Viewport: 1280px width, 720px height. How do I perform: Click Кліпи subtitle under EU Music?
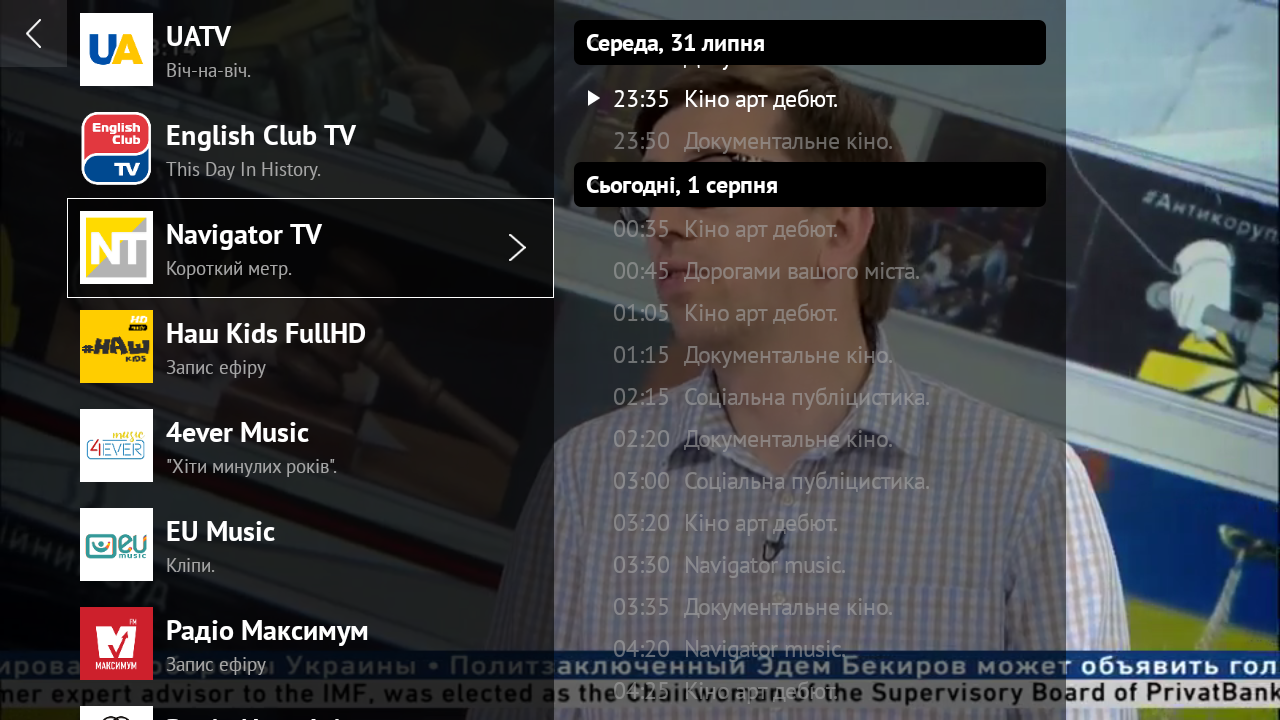(191, 566)
